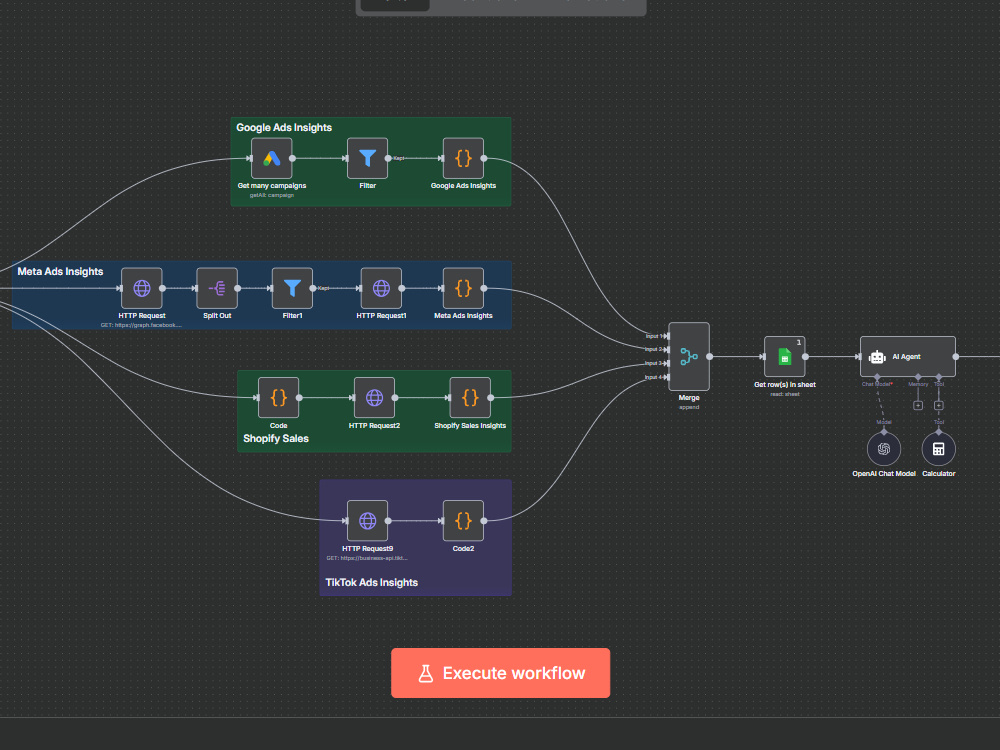The image size is (1000, 750).
Task: Click the output connector of the Merge node
Action: click(x=710, y=357)
